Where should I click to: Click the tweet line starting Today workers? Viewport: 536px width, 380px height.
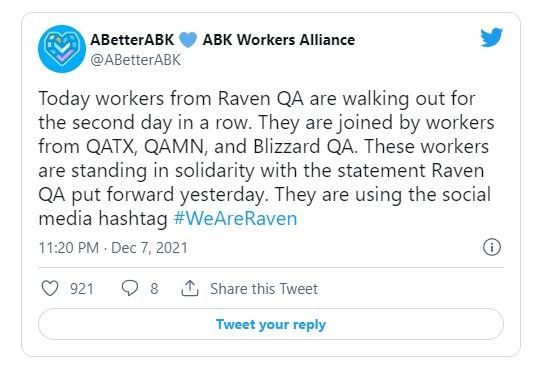(x=257, y=99)
